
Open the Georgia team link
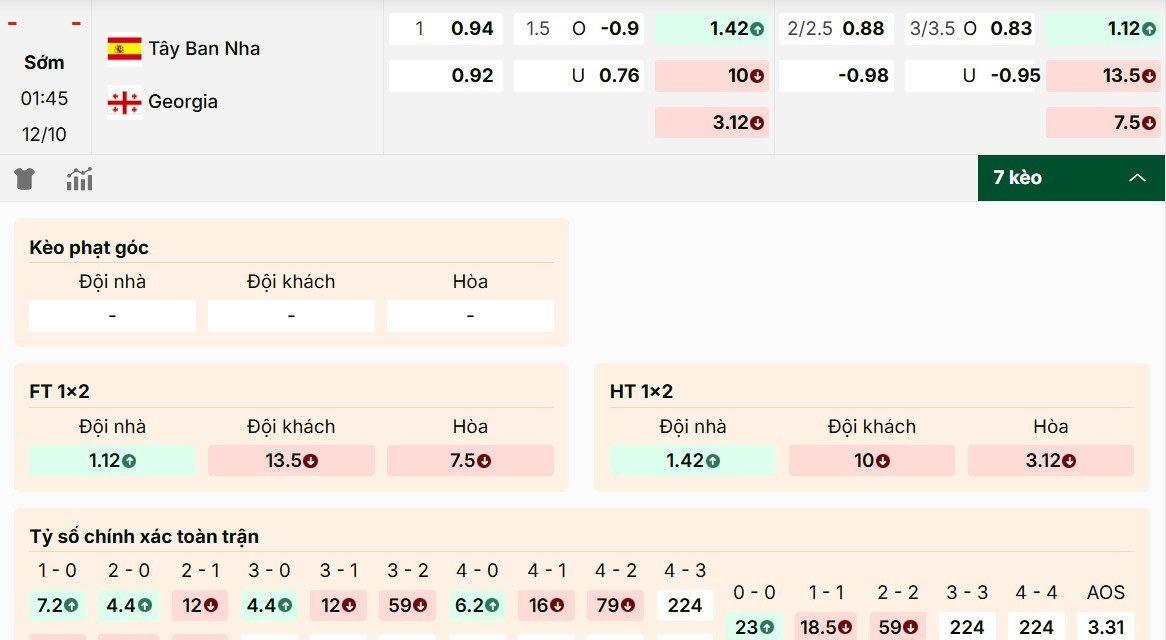coord(183,101)
